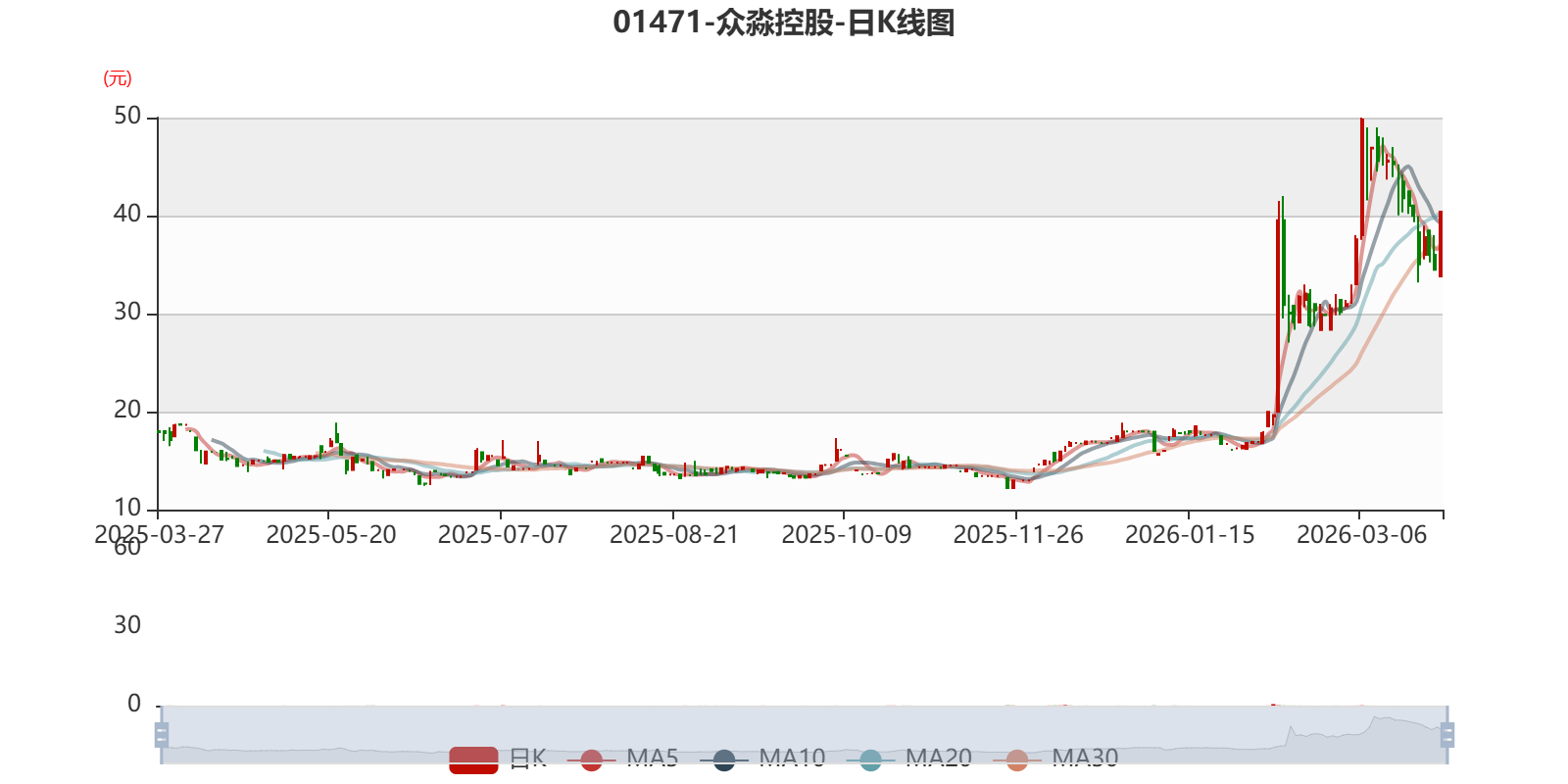
Task: Click the 2025-03-27 x-axis date label
Action: [159, 535]
